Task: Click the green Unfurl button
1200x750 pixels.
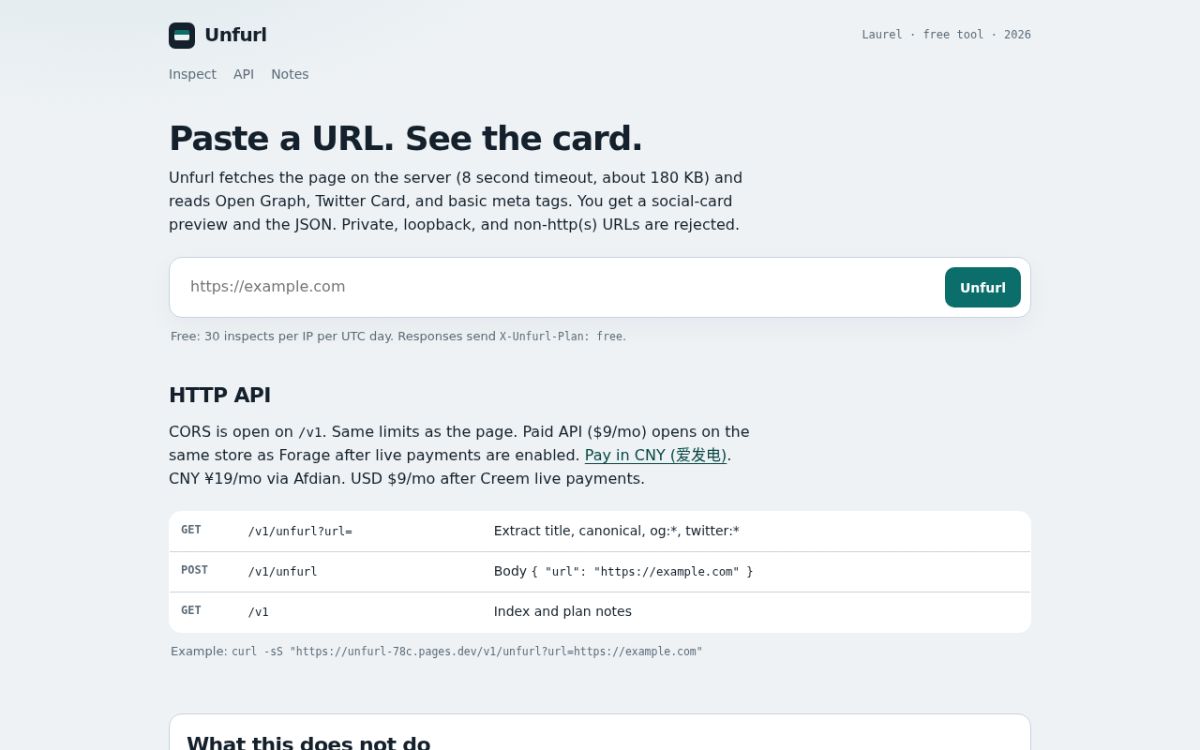Action: (x=983, y=287)
